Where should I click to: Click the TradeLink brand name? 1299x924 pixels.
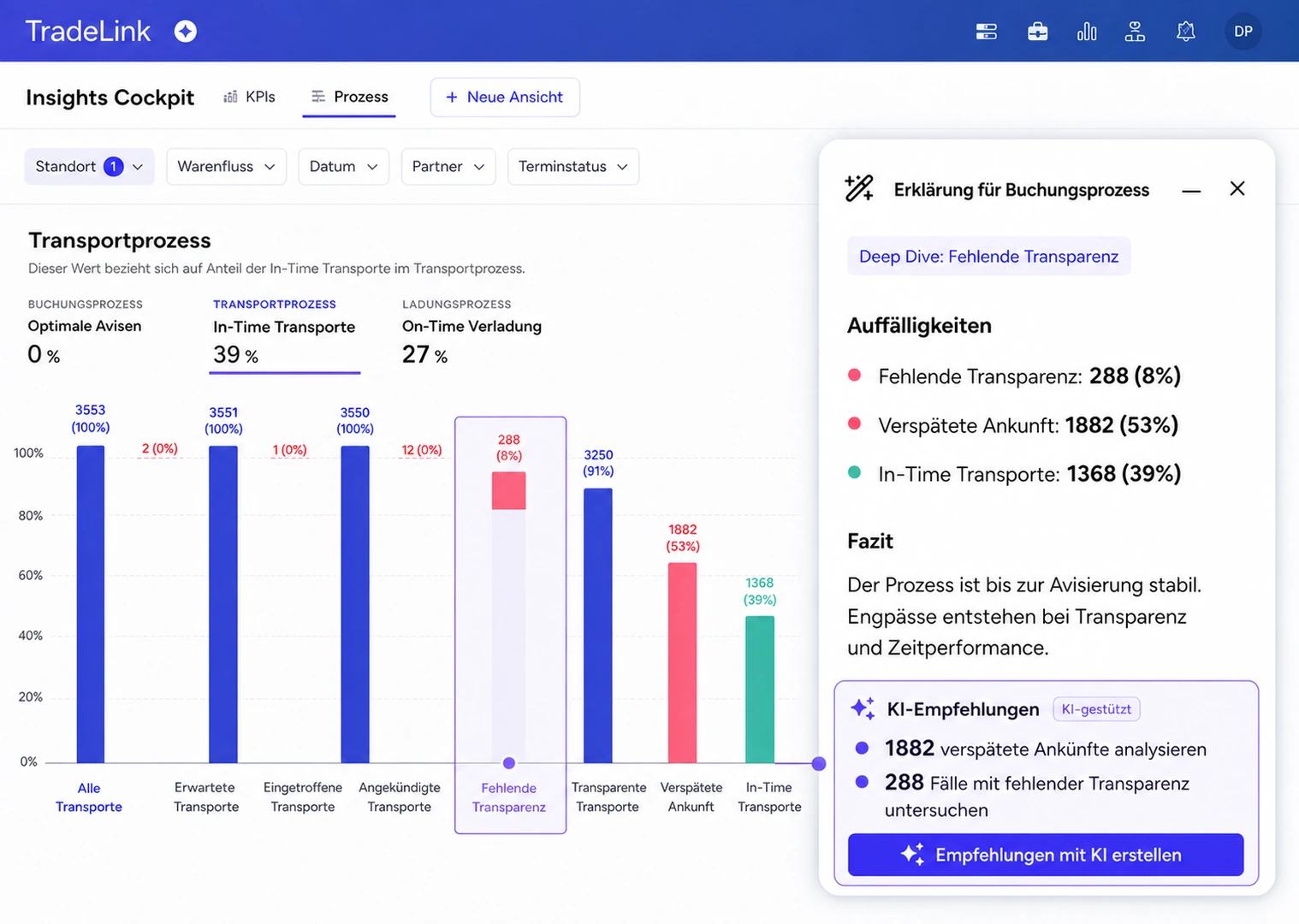click(88, 32)
